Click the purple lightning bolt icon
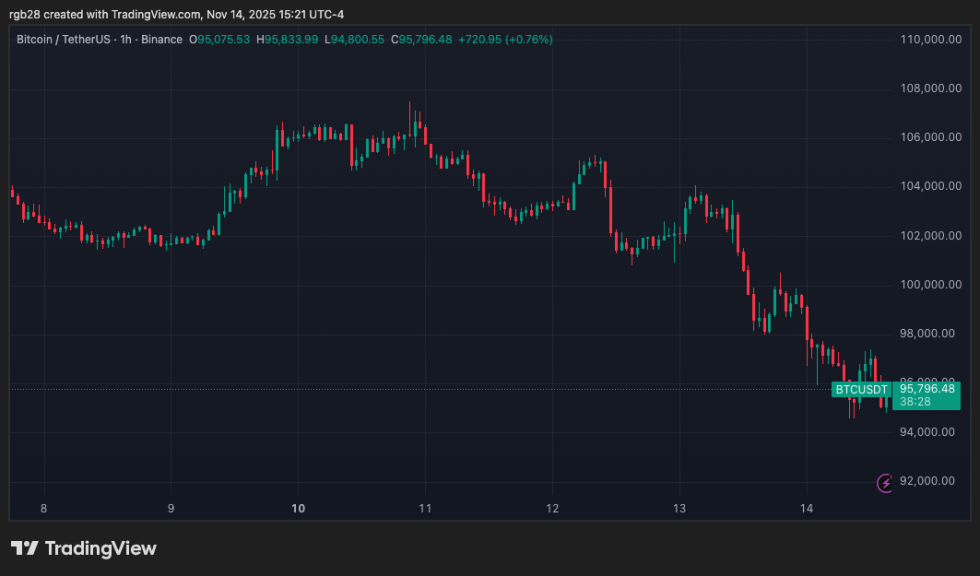 click(x=885, y=483)
